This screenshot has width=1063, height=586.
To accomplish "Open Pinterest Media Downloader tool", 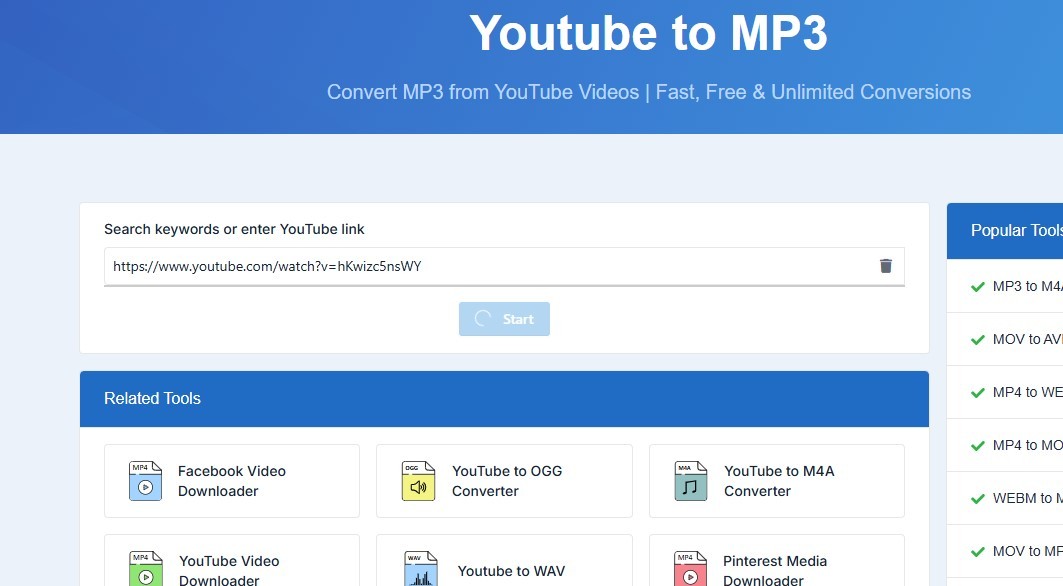I will point(777,561).
